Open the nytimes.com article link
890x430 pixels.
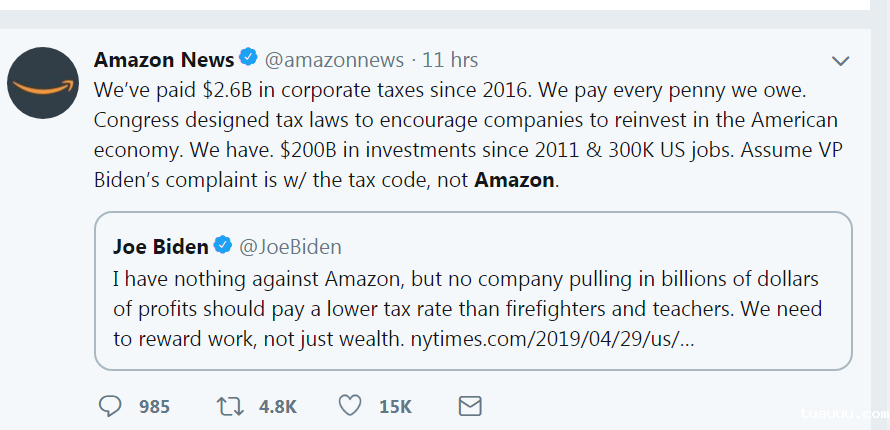(553, 339)
